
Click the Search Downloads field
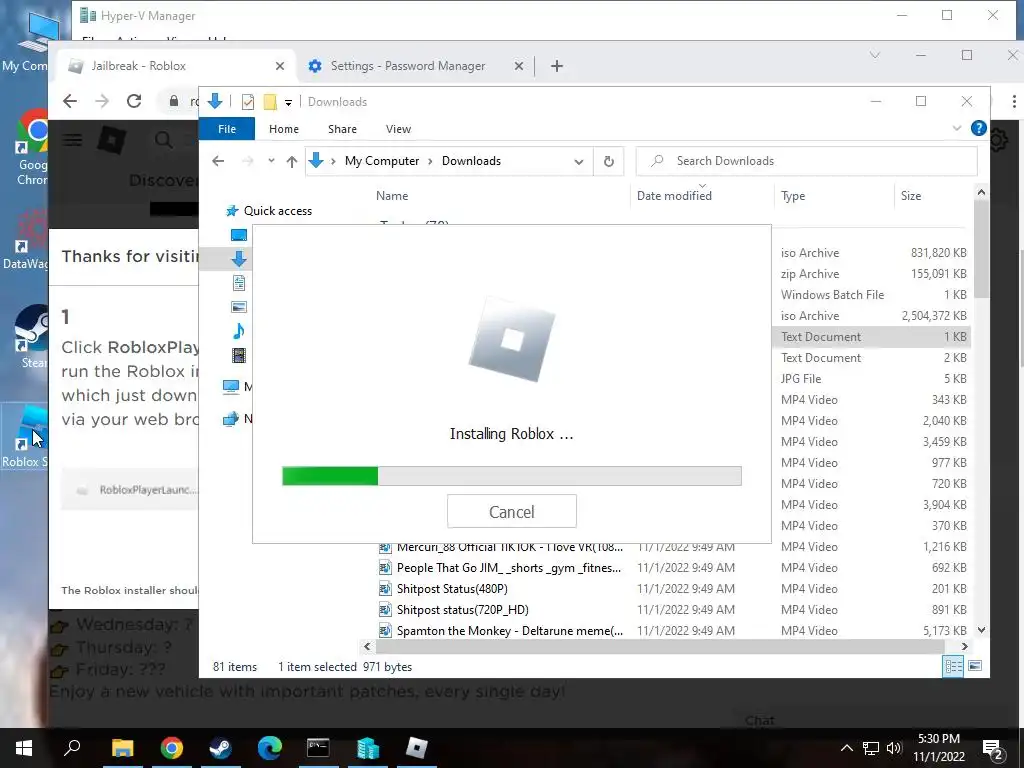click(x=807, y=161)
